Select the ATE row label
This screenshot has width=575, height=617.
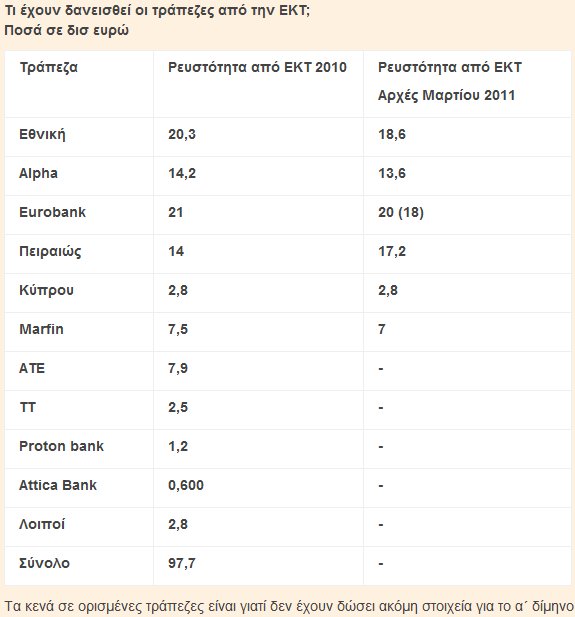(x=32, y=368)
